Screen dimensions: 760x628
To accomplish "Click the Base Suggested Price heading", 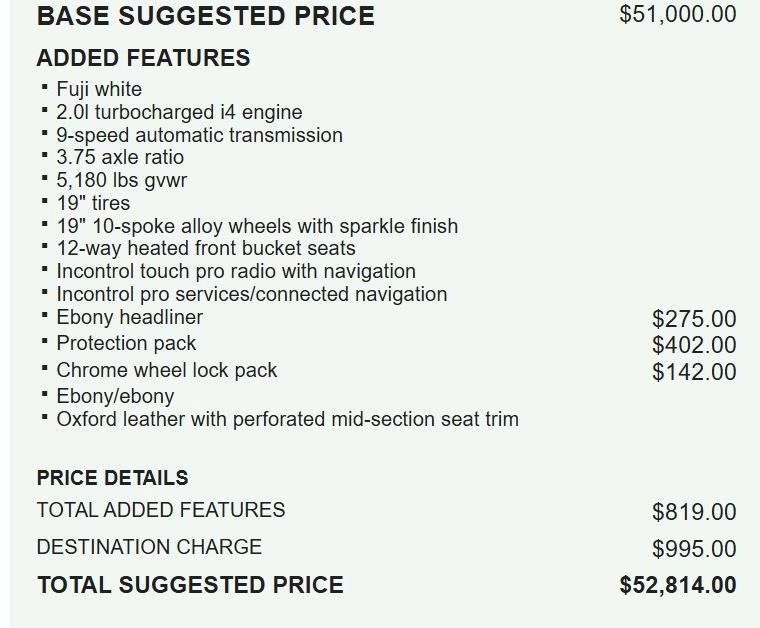I will tap(205, 16).
